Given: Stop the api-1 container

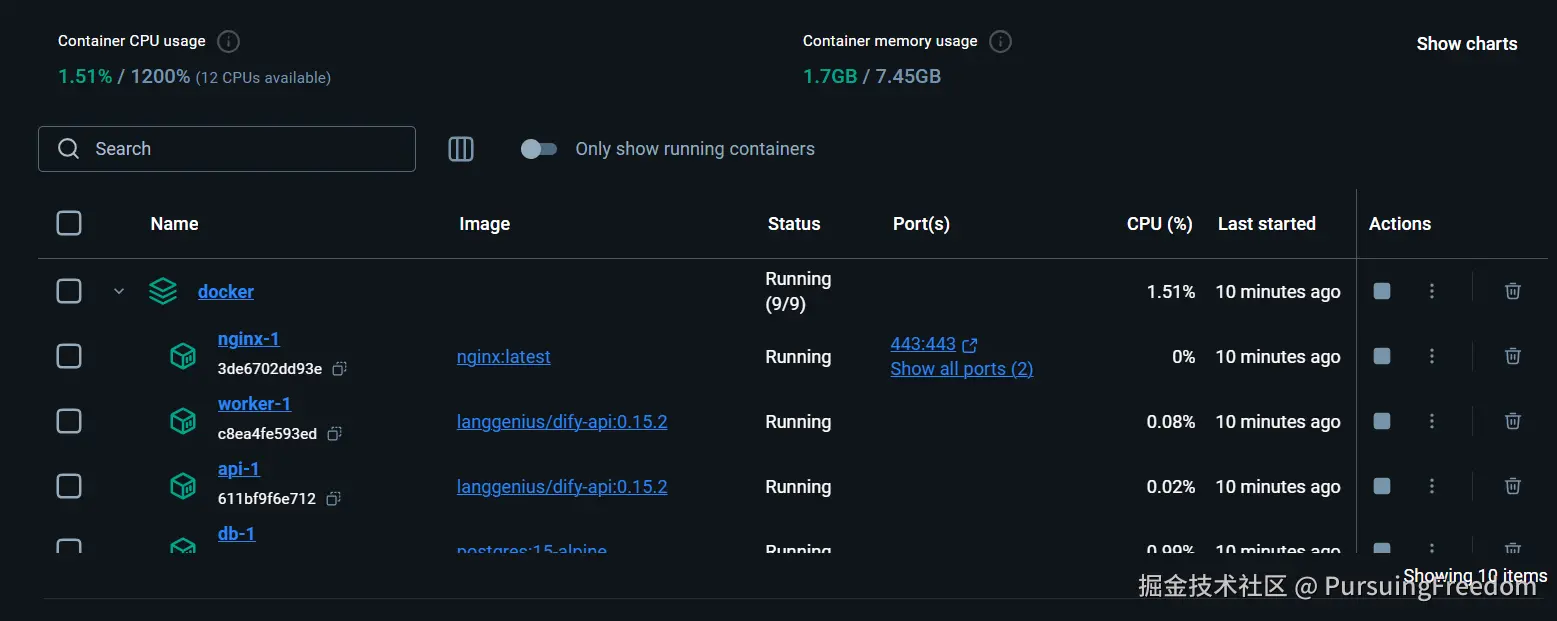Looking at the screenshot, I should 1382,486.
